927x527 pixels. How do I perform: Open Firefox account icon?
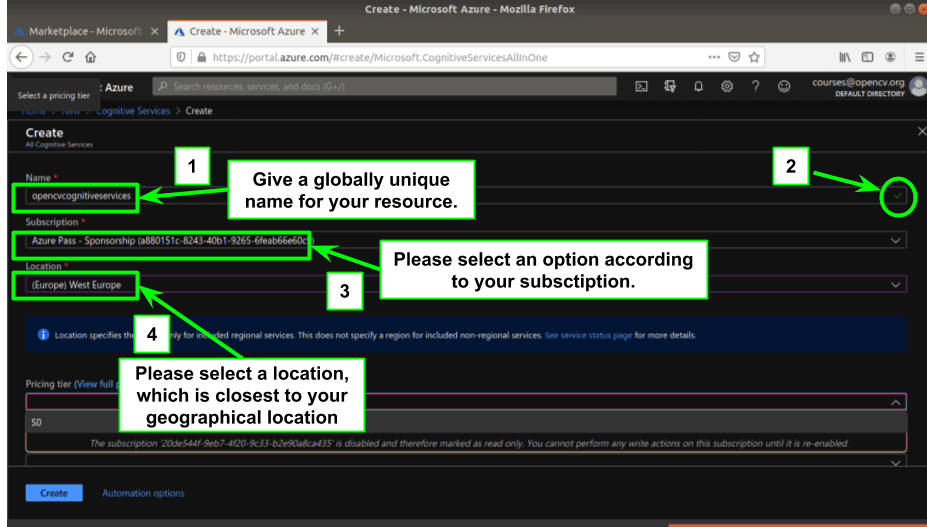click(890, 57)
